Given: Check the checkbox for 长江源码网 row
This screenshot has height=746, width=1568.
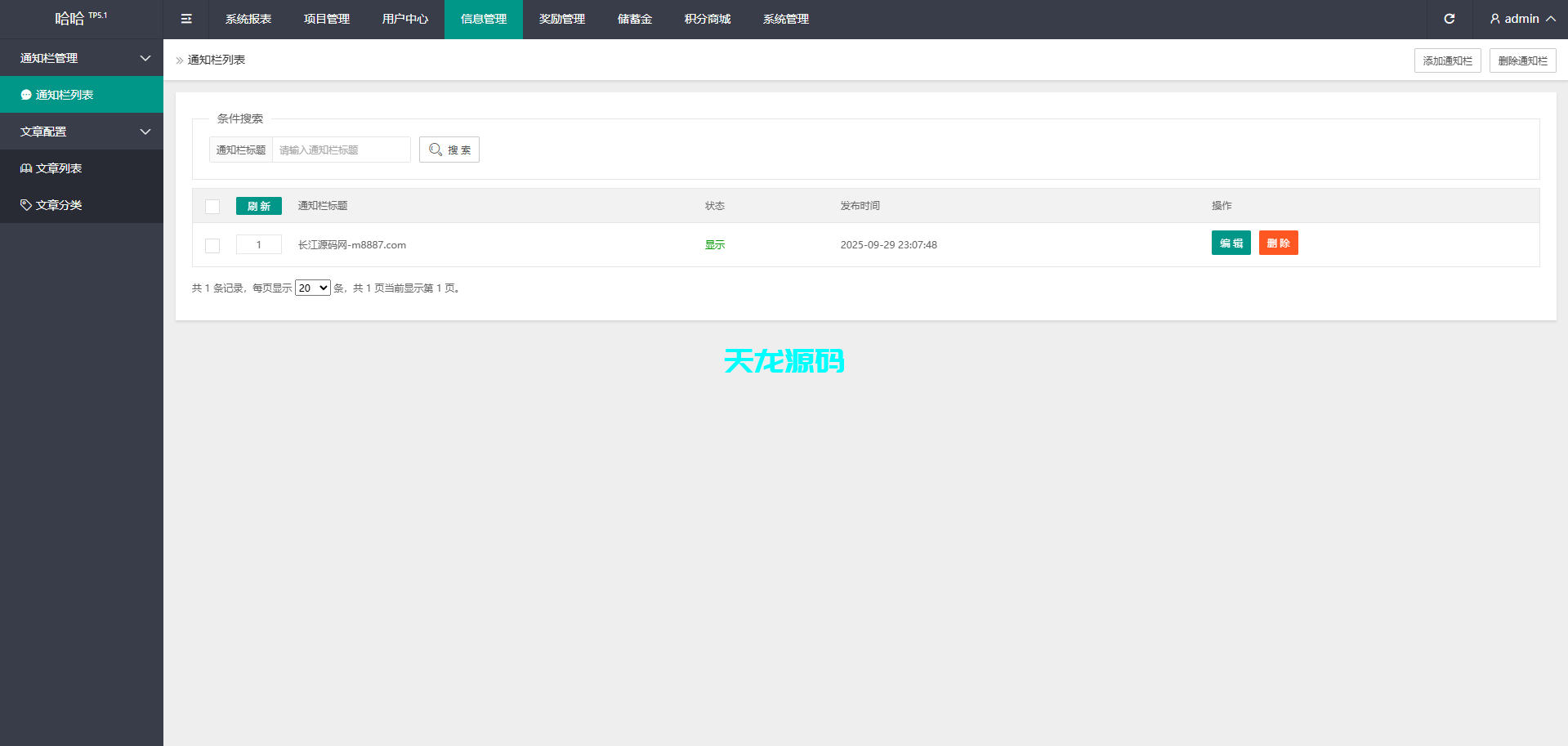Looking at the screenshot, I should pos(212,245).
